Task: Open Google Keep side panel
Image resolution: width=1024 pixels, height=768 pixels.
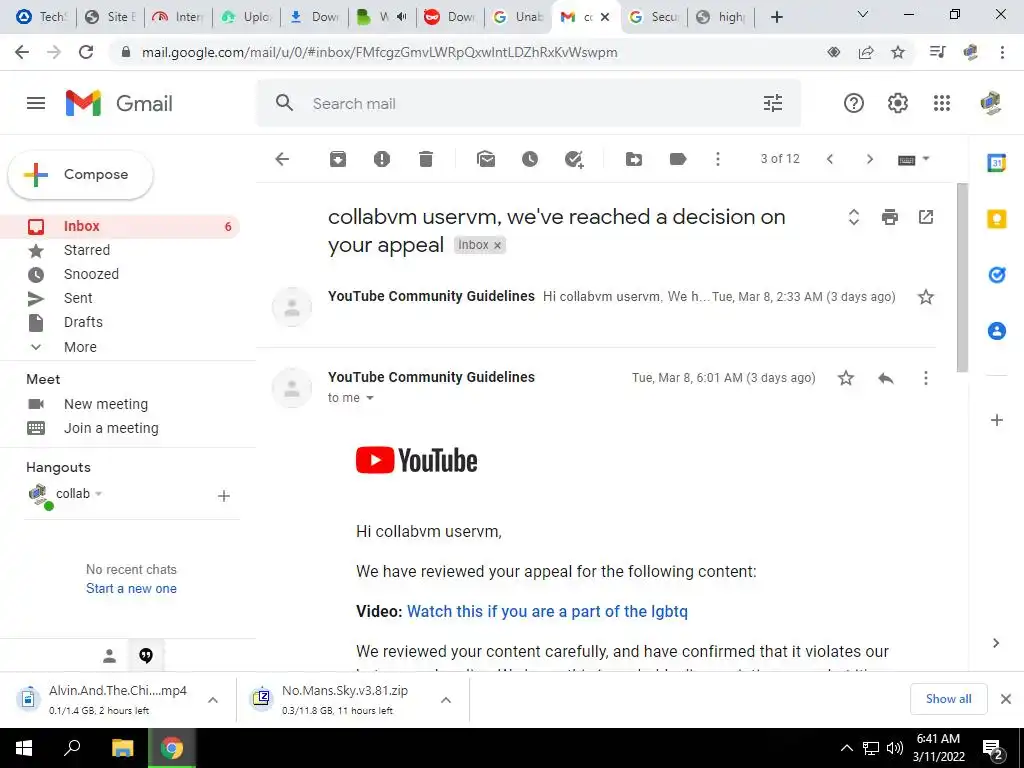Action: [997, 219]
